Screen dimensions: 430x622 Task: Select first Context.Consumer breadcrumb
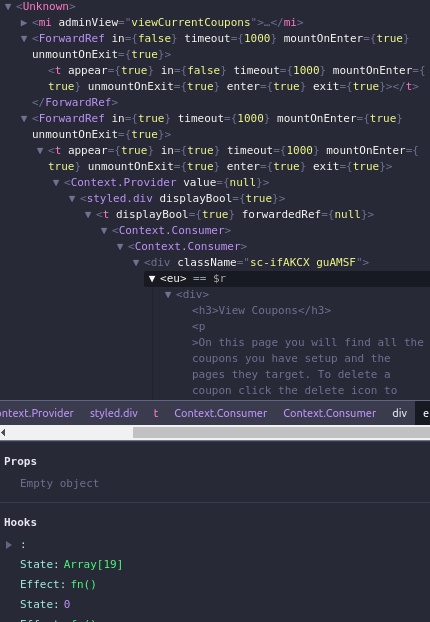click(x=221, y=413)
